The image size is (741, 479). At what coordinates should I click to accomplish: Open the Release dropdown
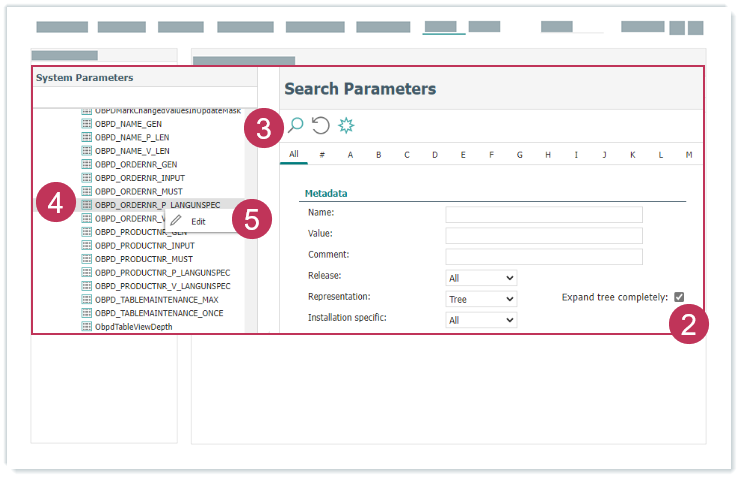point(481,277)
